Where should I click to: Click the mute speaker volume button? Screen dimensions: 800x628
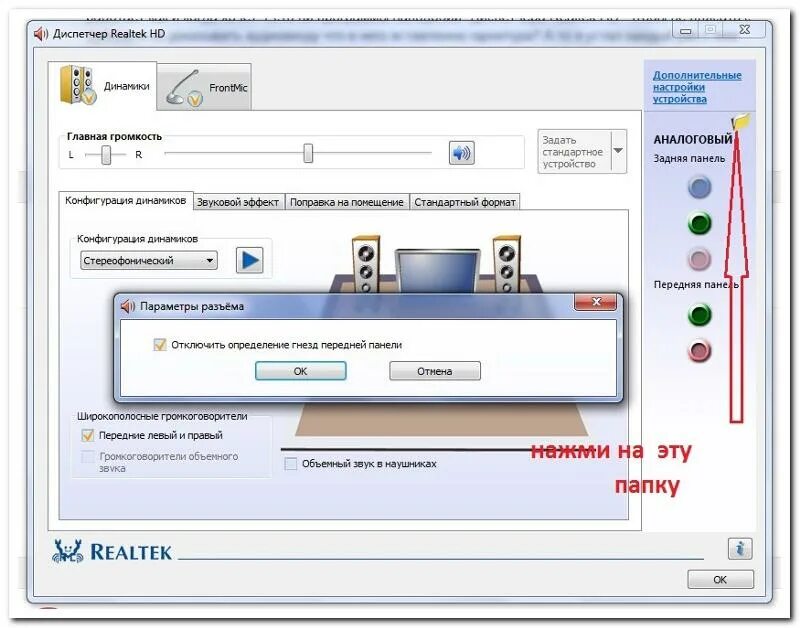462,153
